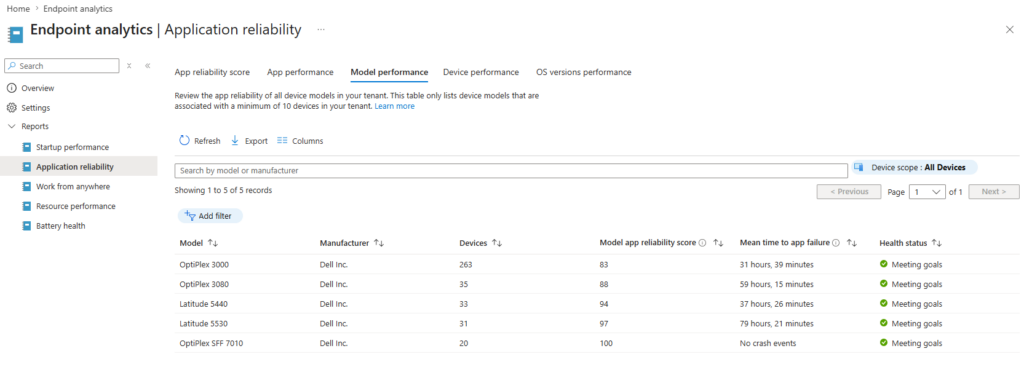Click the OptiPlex SFF 7010 model cell

pyautogui.click(x=212, y=343)
